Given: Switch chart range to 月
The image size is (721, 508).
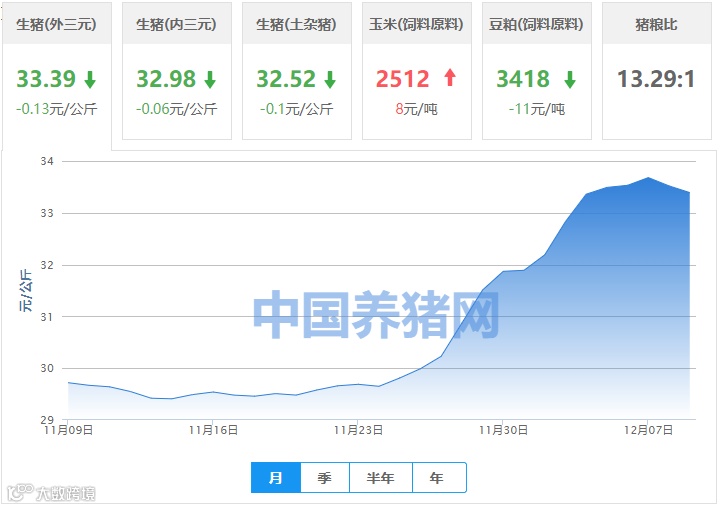Looking at the screenshot, I should (x=276, y=478).
